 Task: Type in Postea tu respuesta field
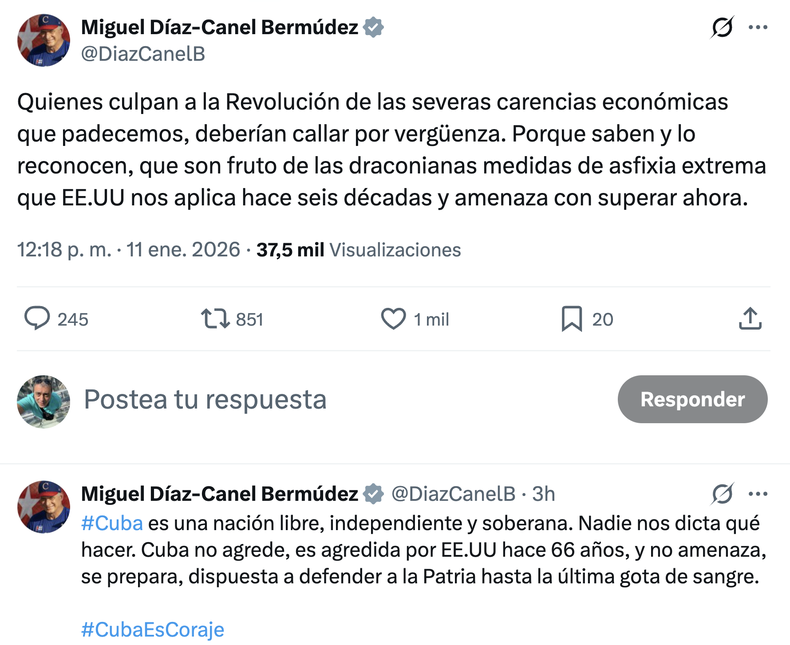click(300, 400)
